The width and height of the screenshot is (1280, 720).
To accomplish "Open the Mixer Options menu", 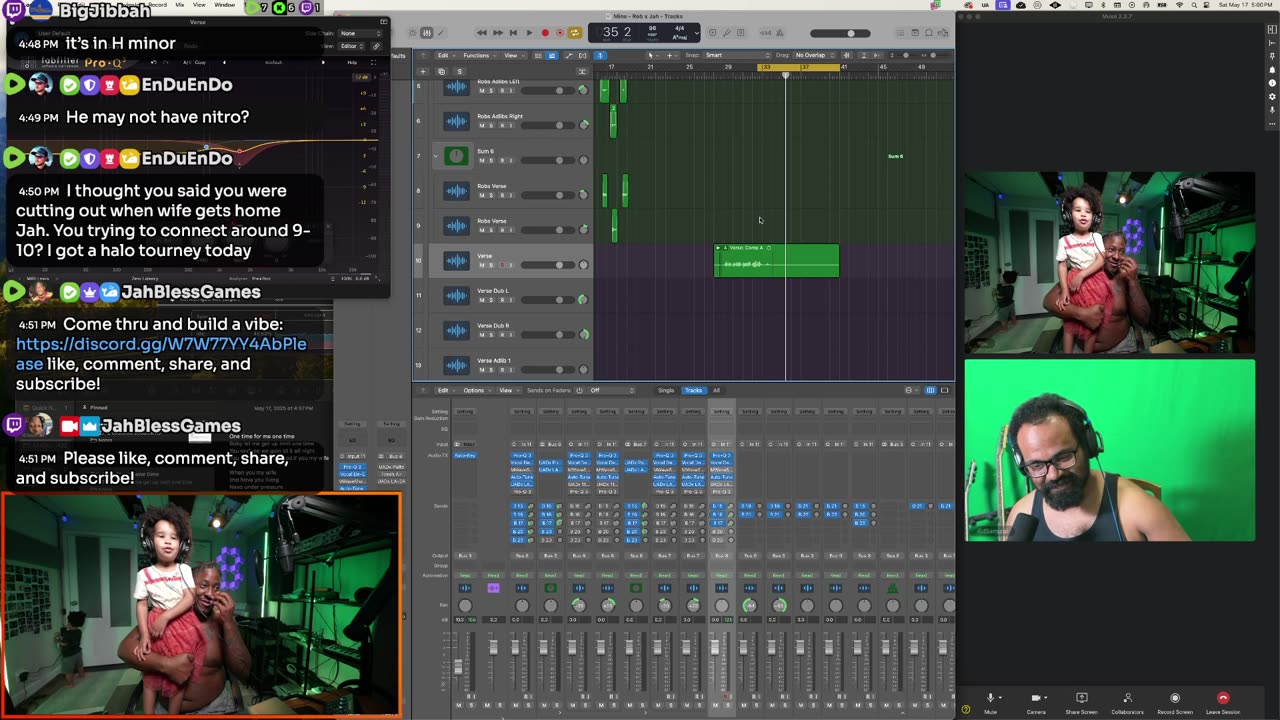I will (x=476, y=390).
